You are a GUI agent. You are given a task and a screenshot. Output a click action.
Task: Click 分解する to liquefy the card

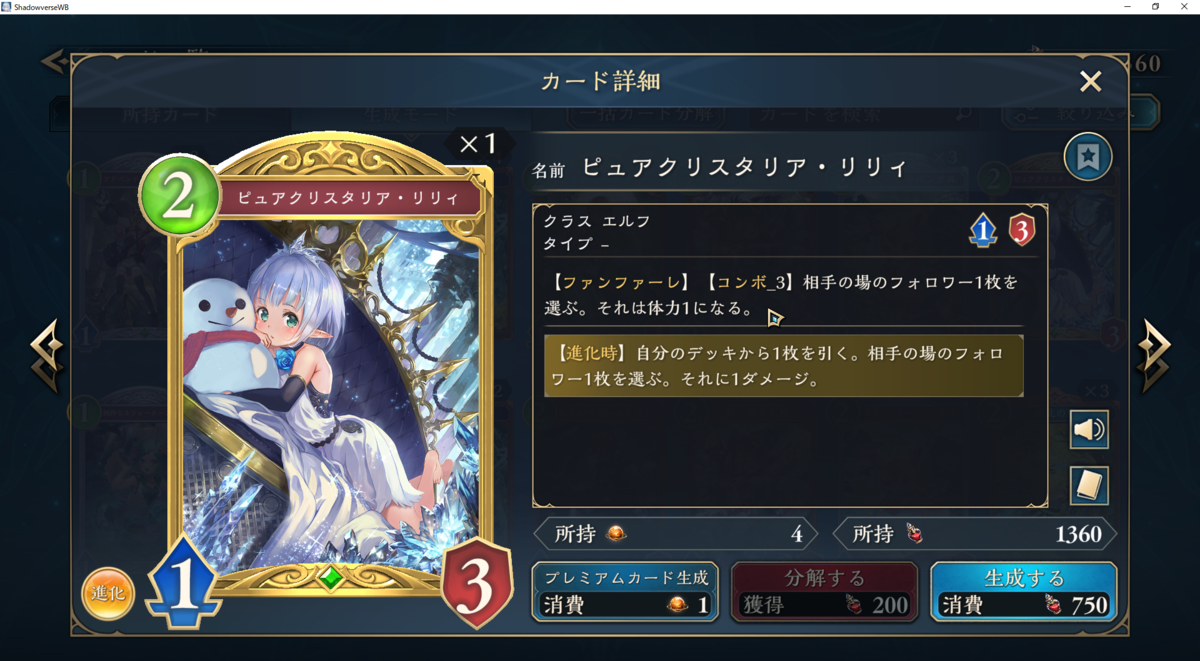click(825, 592)
